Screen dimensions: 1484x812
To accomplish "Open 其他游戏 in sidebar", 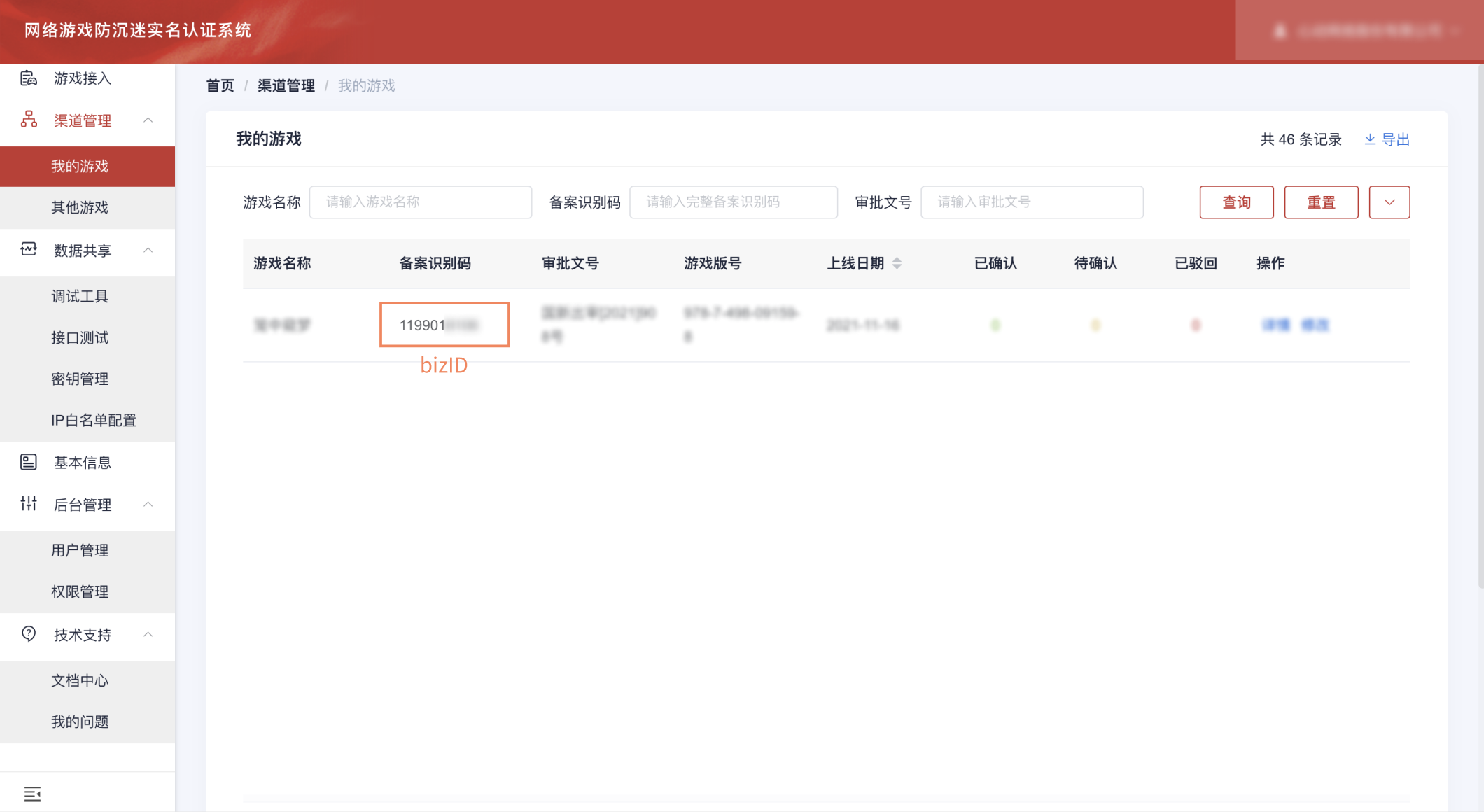I will point(80,207).
